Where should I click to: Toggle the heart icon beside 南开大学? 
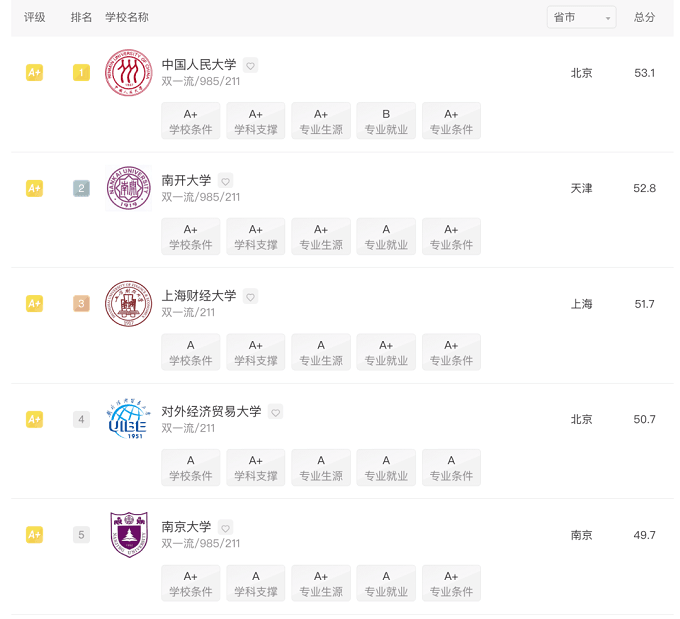(x=226, y=181)
